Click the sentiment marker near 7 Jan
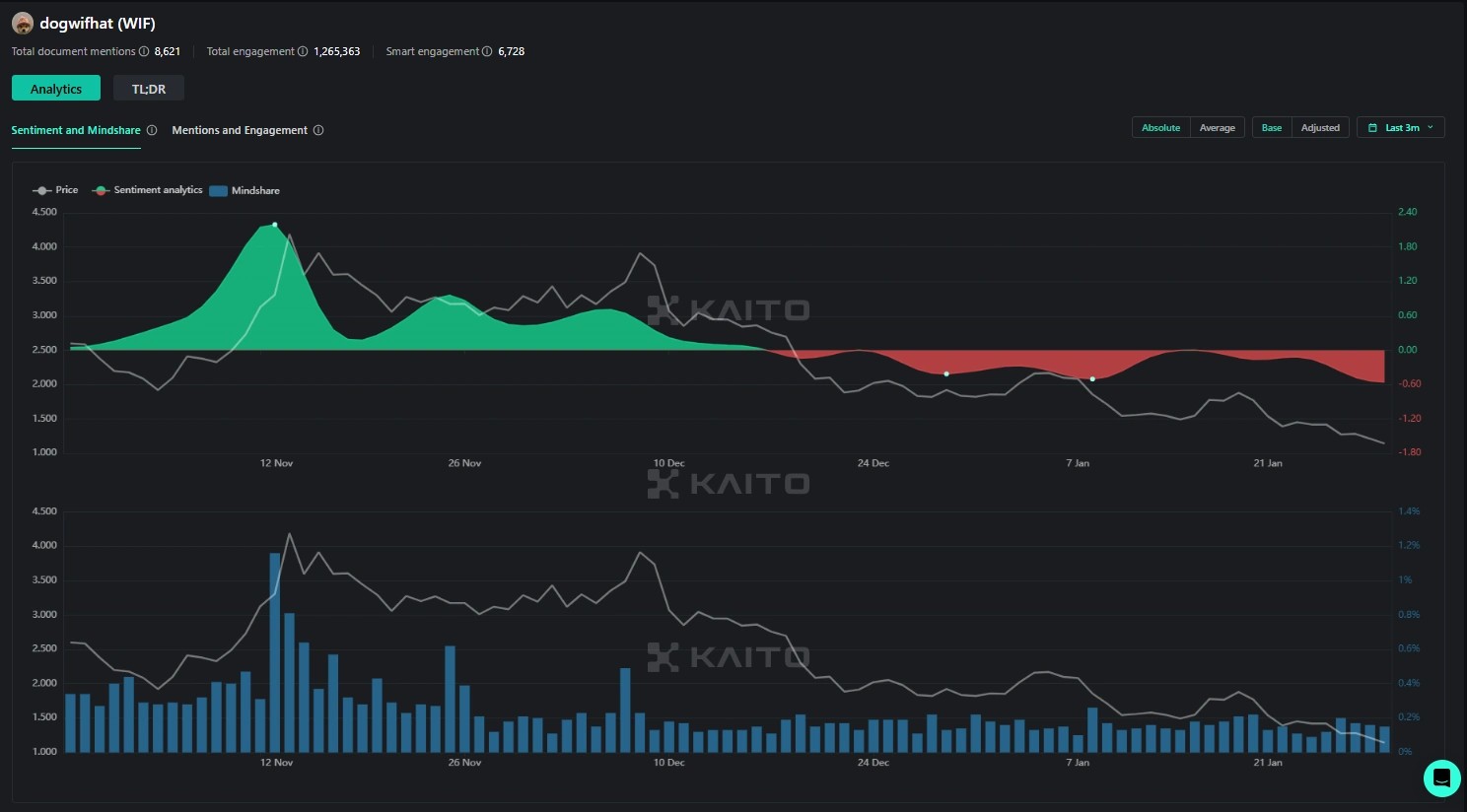Screen dimensions: 1467x812 click(1092, 379)
